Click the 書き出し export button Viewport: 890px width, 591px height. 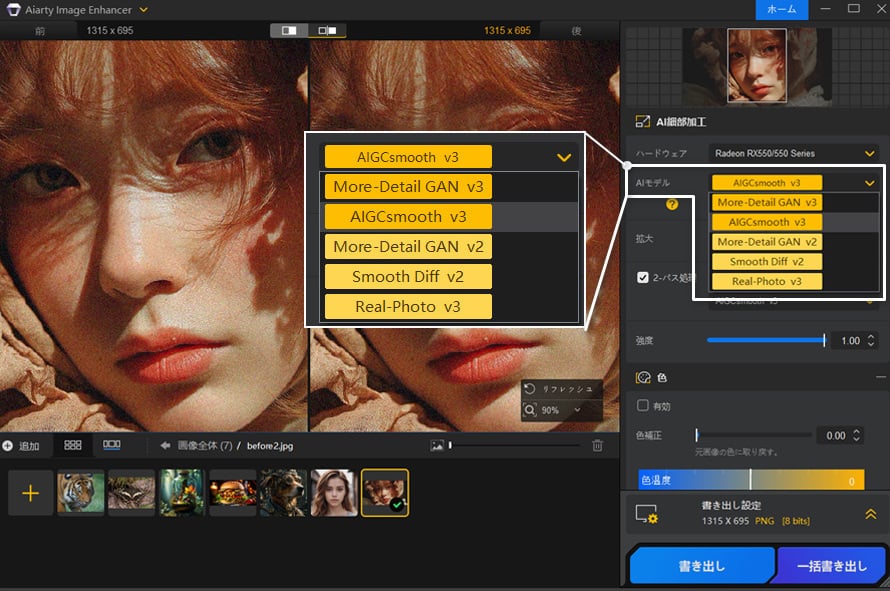(702, 566)
